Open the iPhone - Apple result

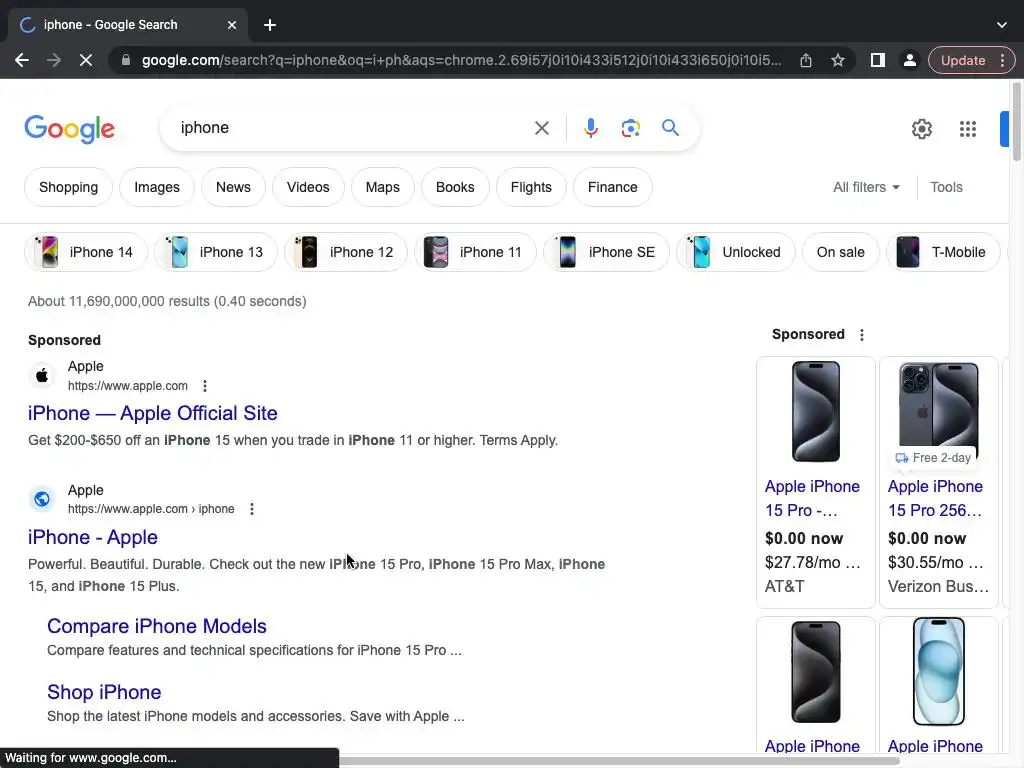coord(93,537)
